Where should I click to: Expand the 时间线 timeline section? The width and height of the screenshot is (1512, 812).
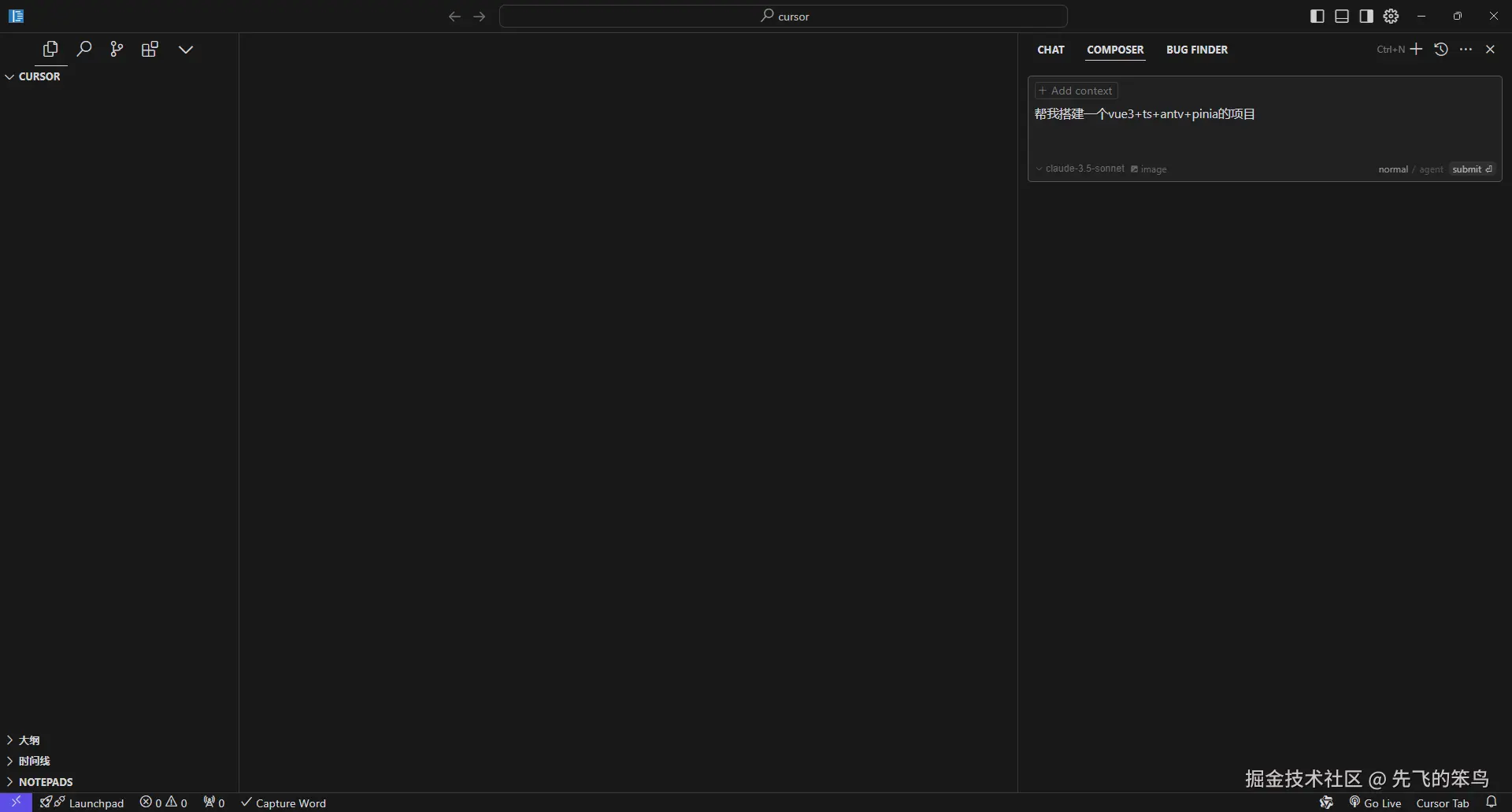(x=34, y=761)
